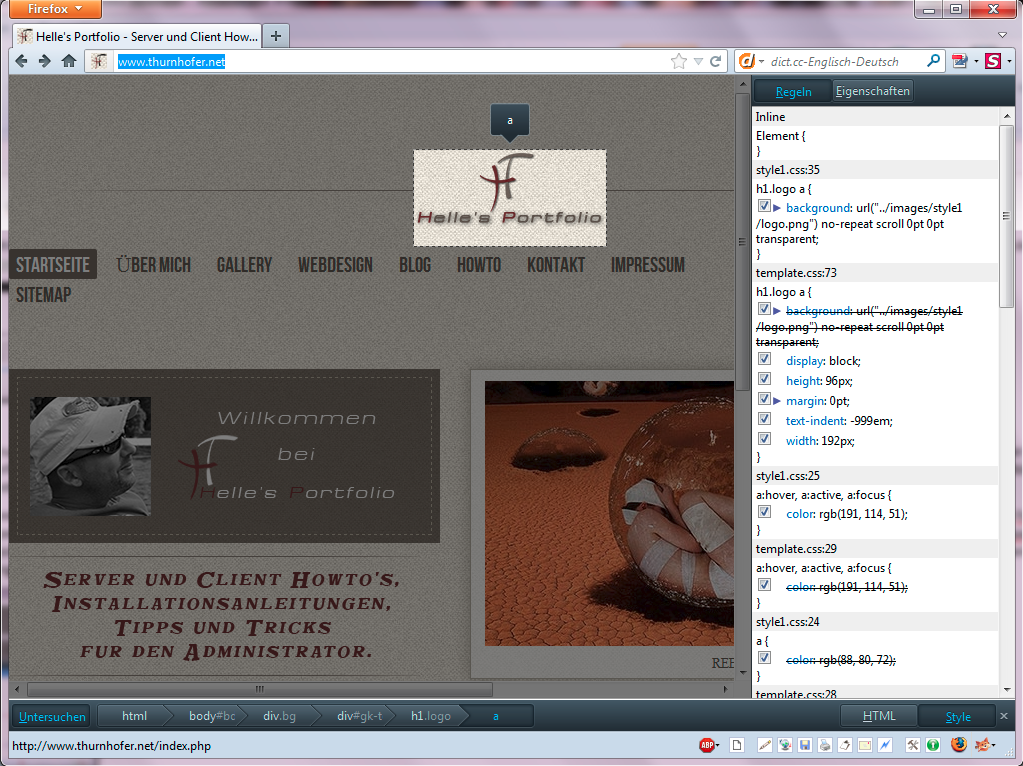Screen dimensions: 1023x766
Task: Bookmark this page with the star
Action: point(679,61)
